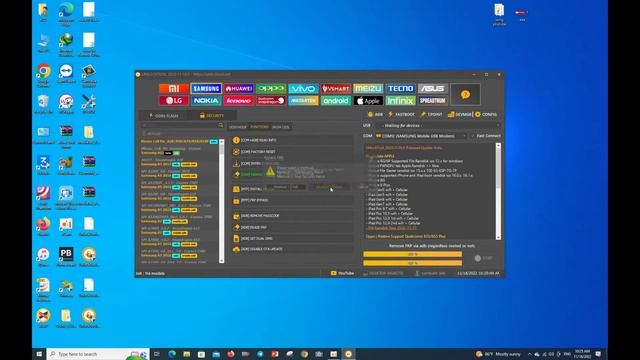
Task: Click the lower orange progress bar
Action: coord(413,263)
